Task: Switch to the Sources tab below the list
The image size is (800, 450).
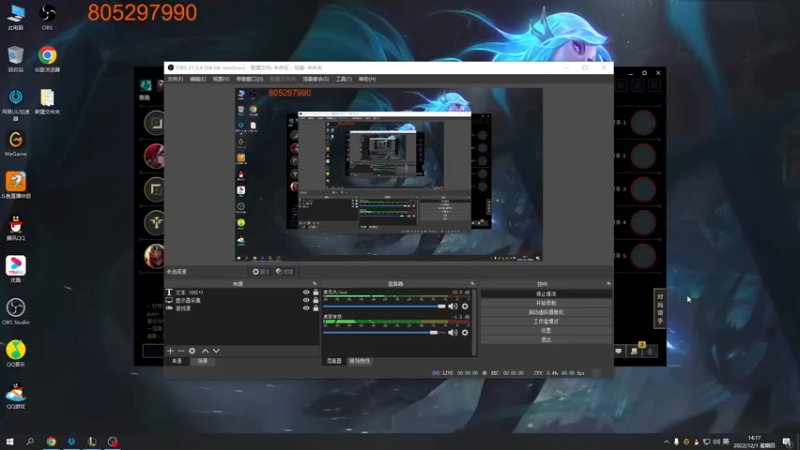Action: click(x=177, y=361)
